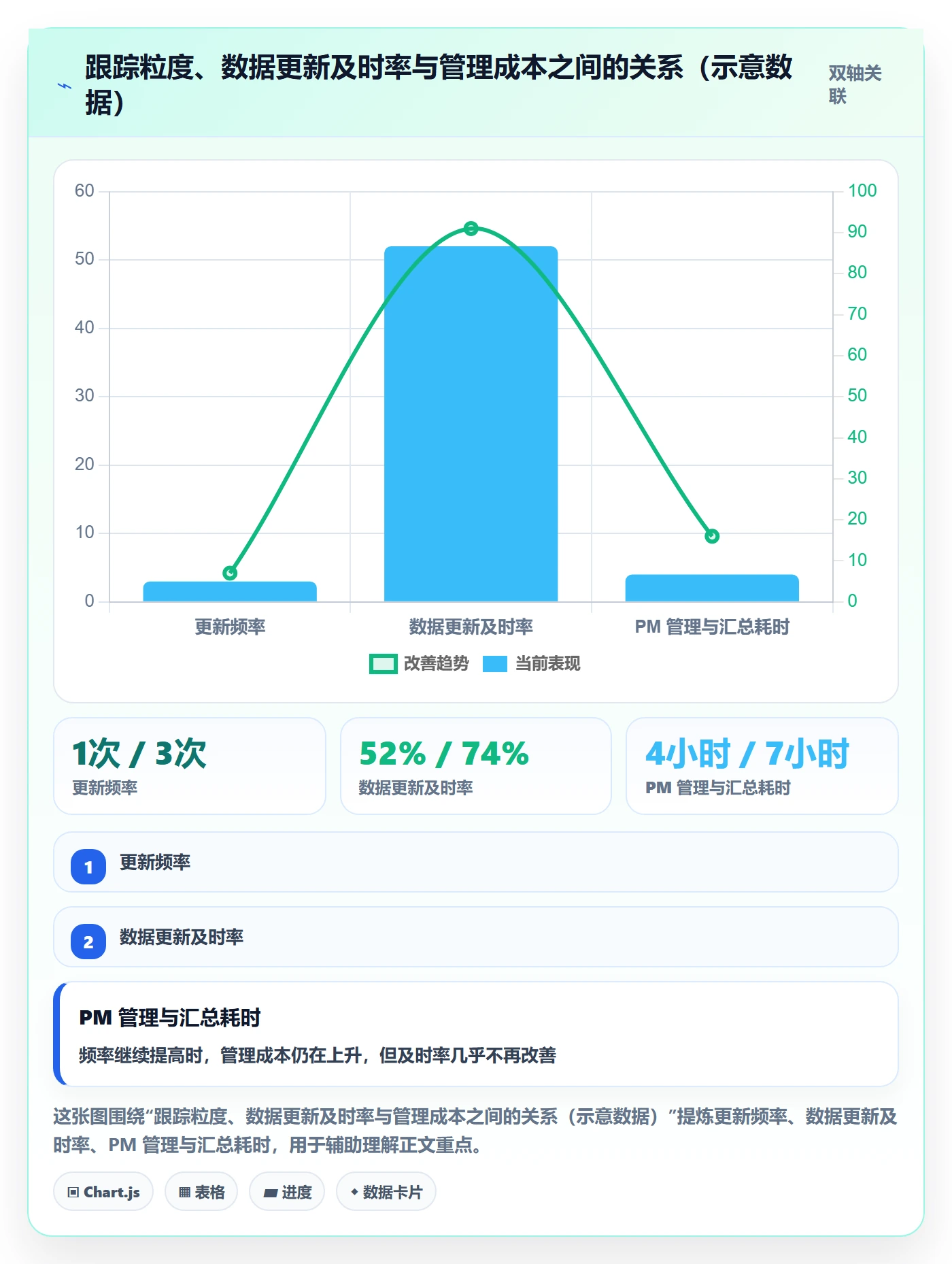
Task: Click the bar icon in the 进度 tag
Action: point(270,1193)
